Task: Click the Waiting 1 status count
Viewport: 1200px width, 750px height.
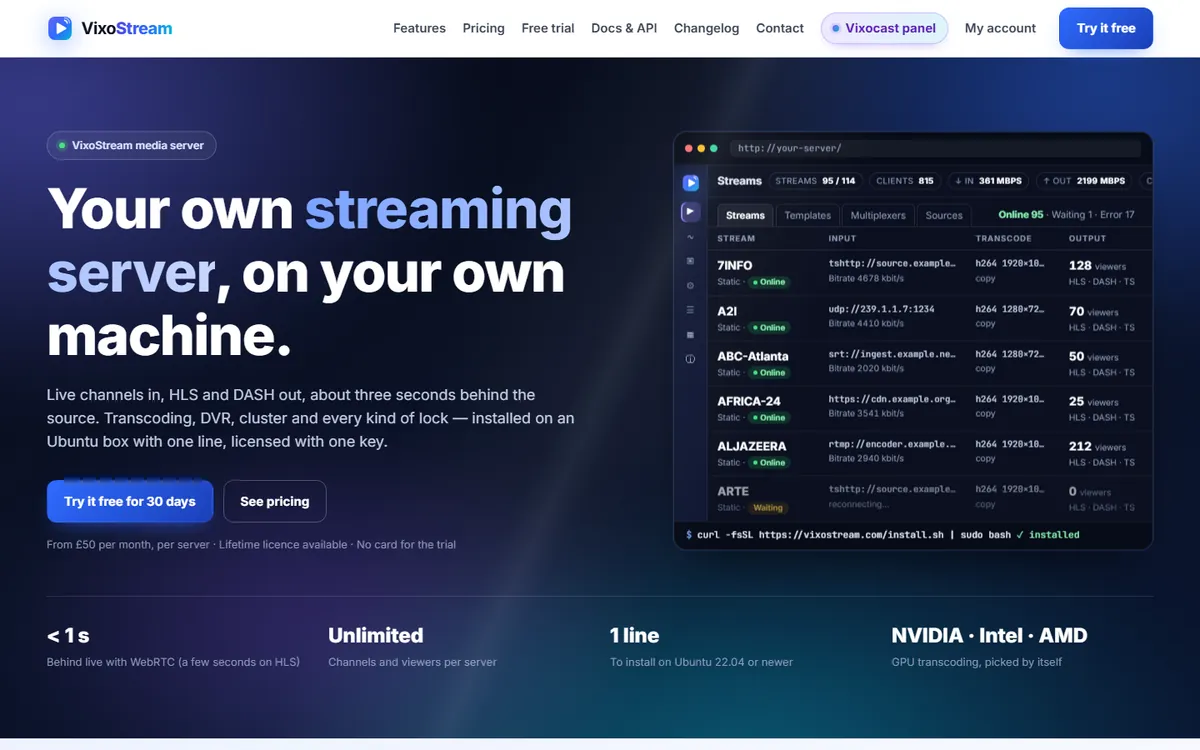Action: tap(1072, 215)
